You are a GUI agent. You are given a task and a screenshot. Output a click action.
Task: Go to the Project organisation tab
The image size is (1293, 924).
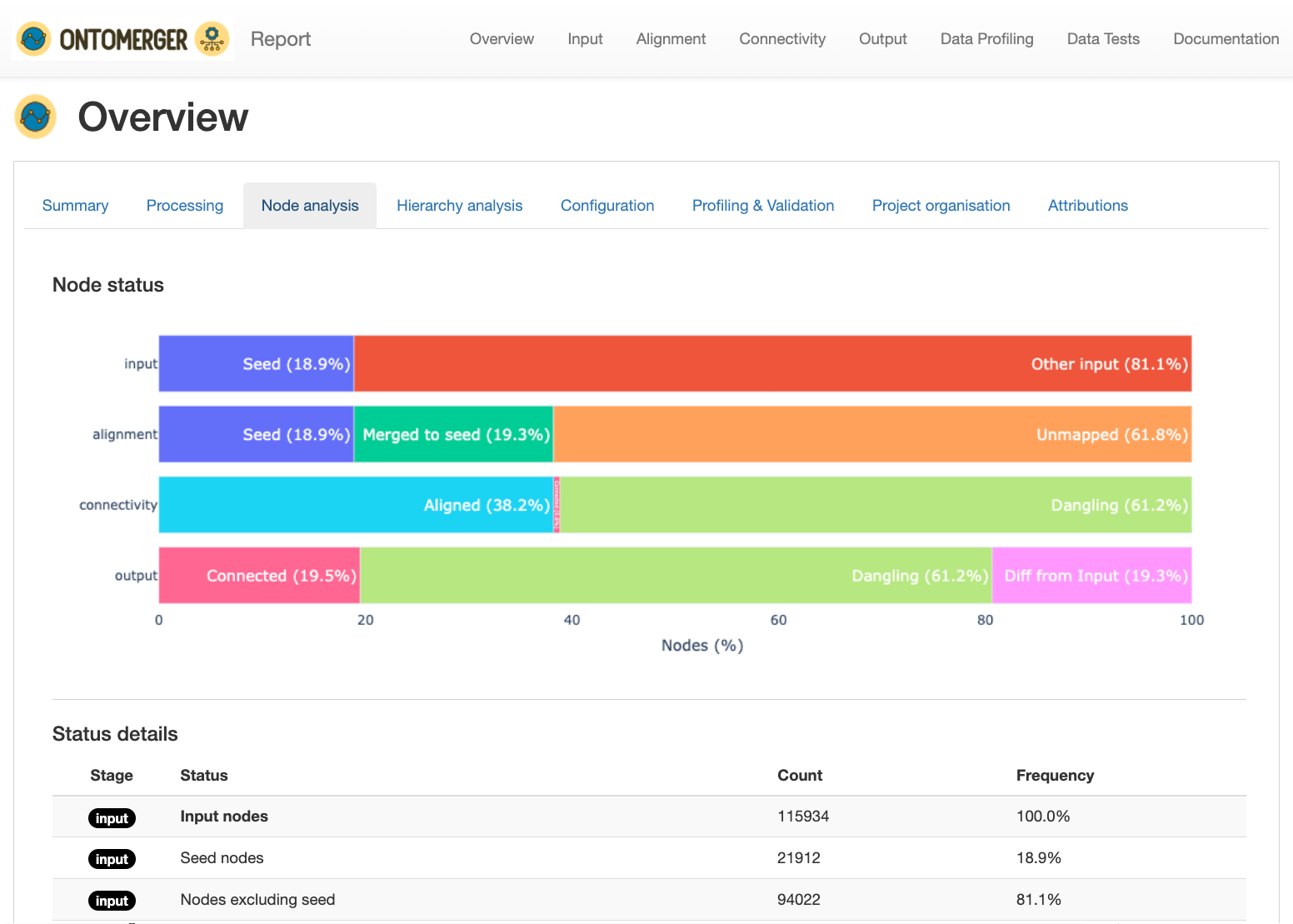(x=941, y=206)
